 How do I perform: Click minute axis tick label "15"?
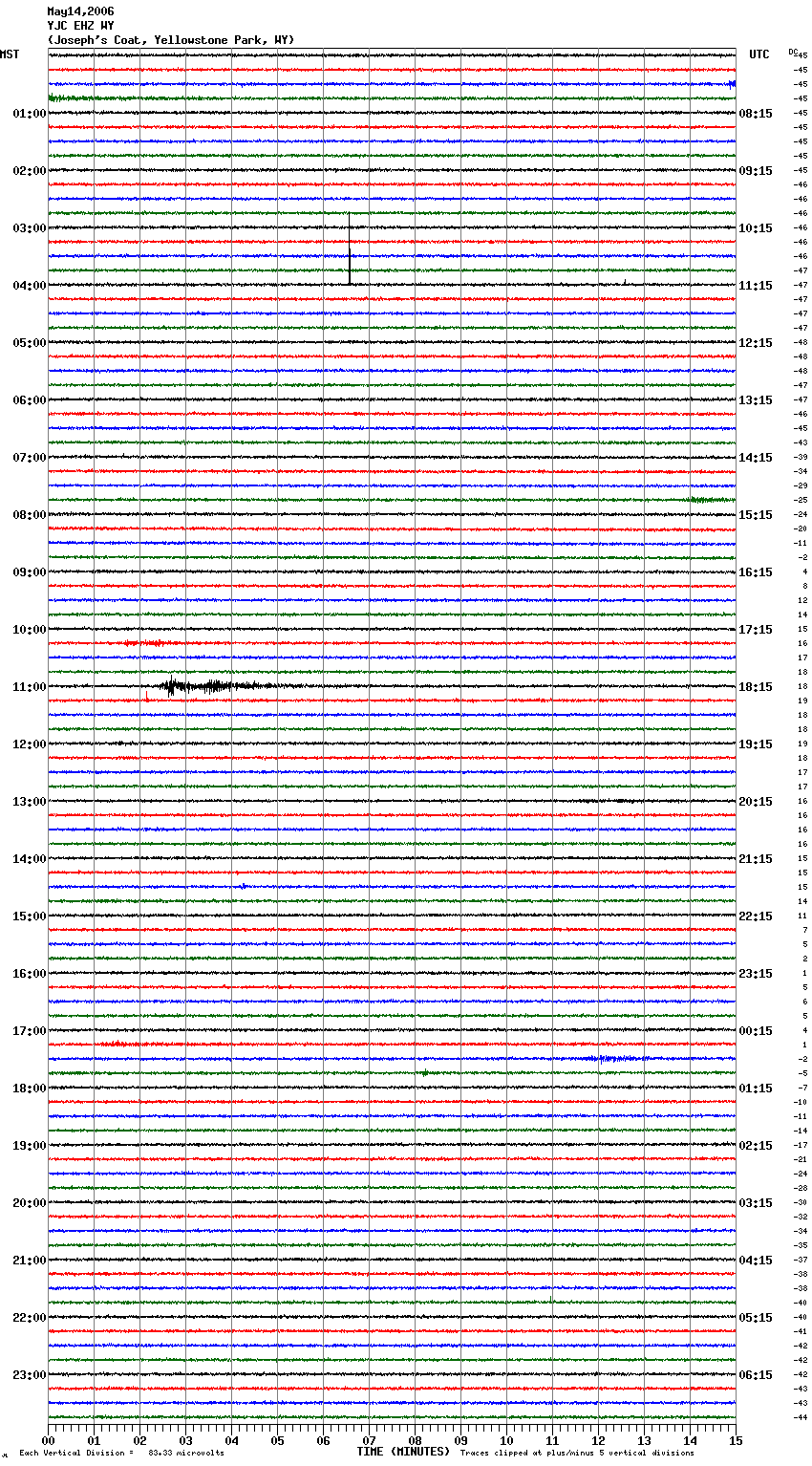pos(736,1440)
